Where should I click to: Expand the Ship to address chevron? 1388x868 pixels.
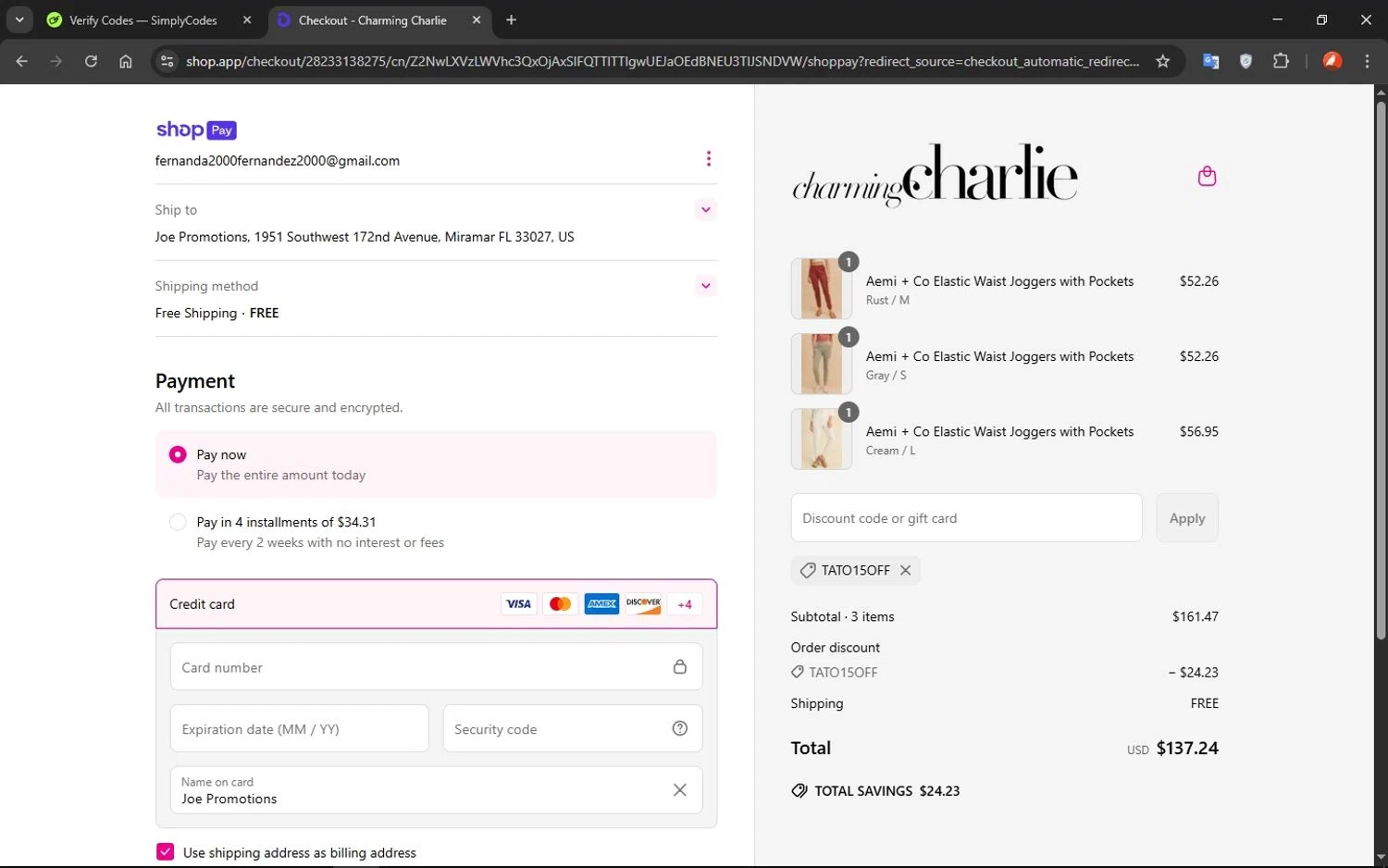tap(706, 210)
